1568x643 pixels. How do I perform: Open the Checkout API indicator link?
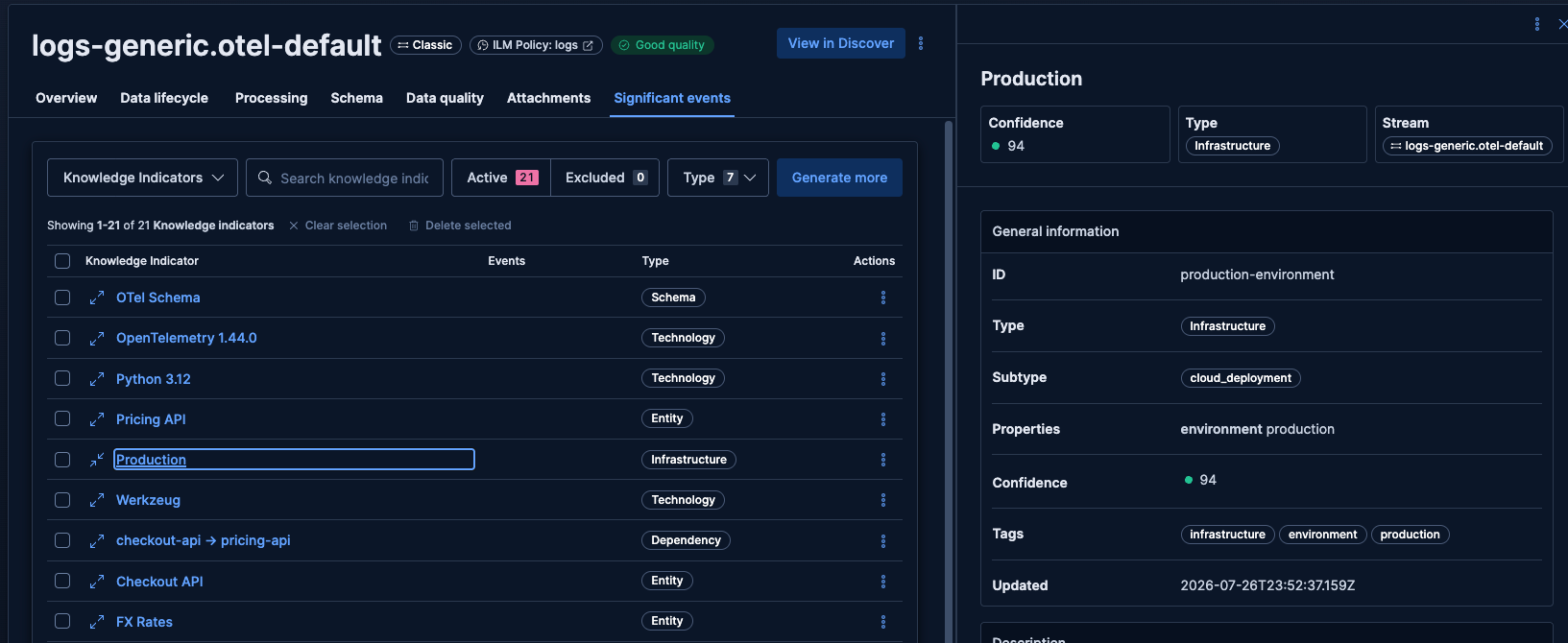[159, 582]
